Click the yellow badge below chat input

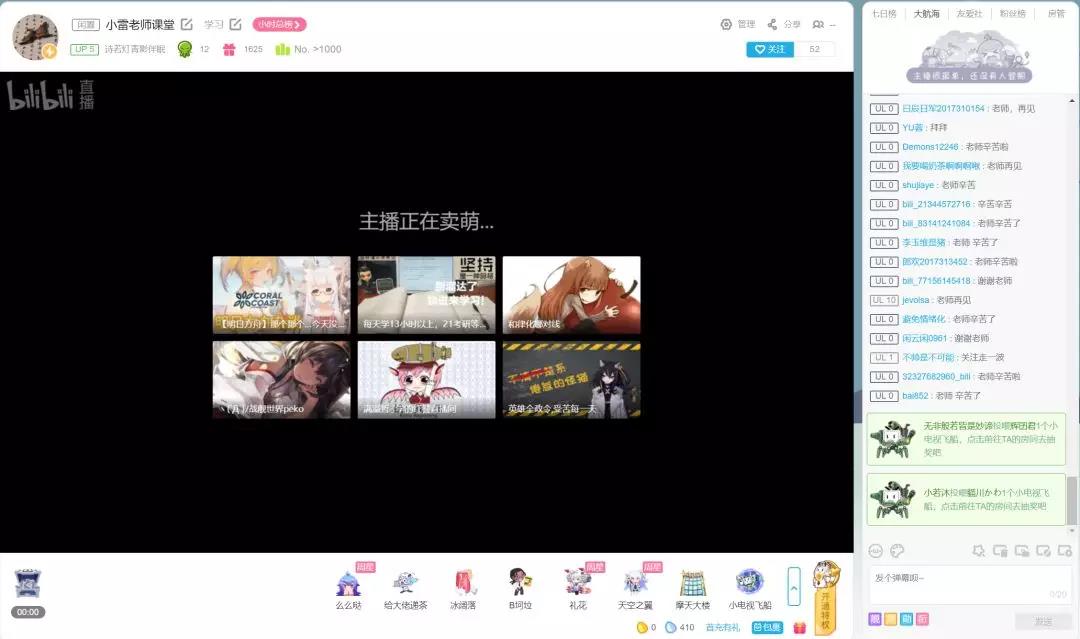(891, 619)
